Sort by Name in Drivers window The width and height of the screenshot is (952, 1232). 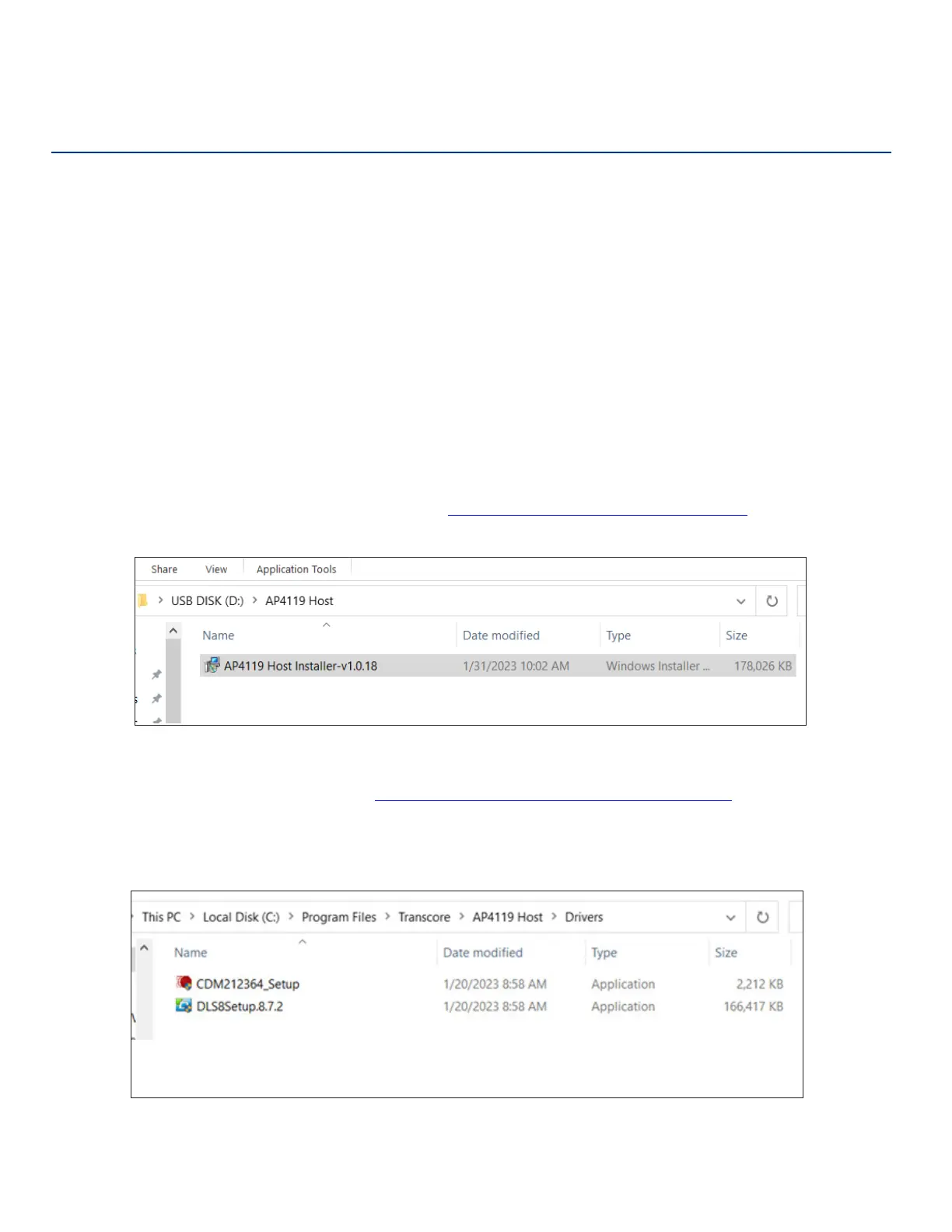click(191, 952)
